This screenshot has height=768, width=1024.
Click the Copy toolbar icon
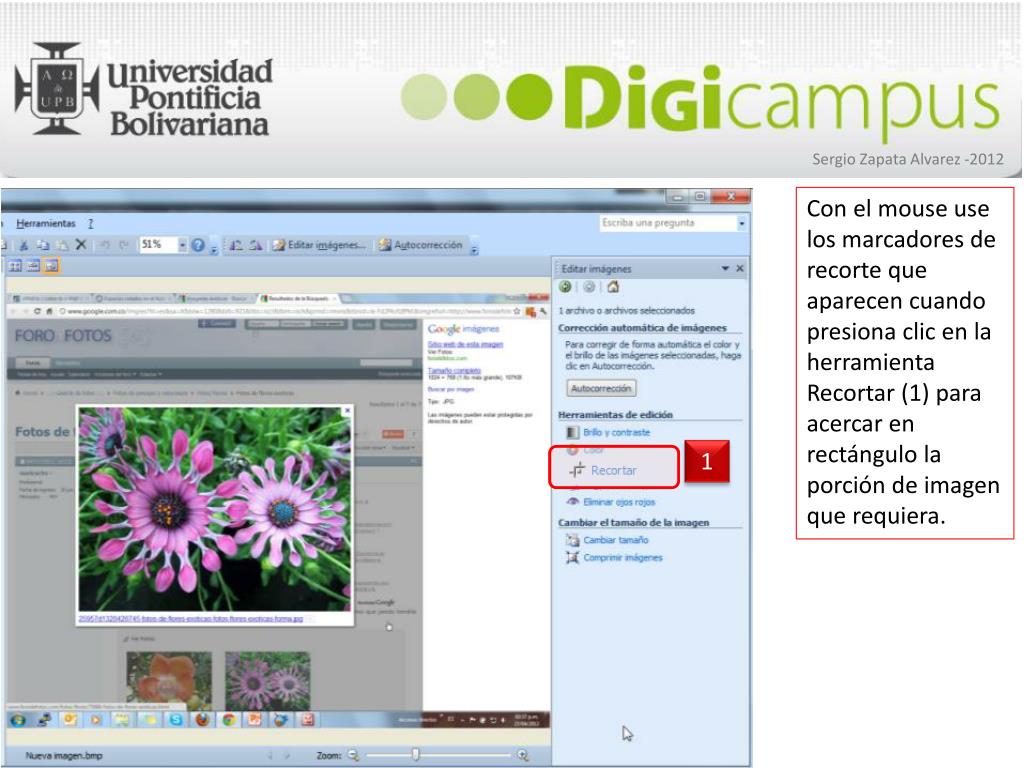[x=43, y=245]
